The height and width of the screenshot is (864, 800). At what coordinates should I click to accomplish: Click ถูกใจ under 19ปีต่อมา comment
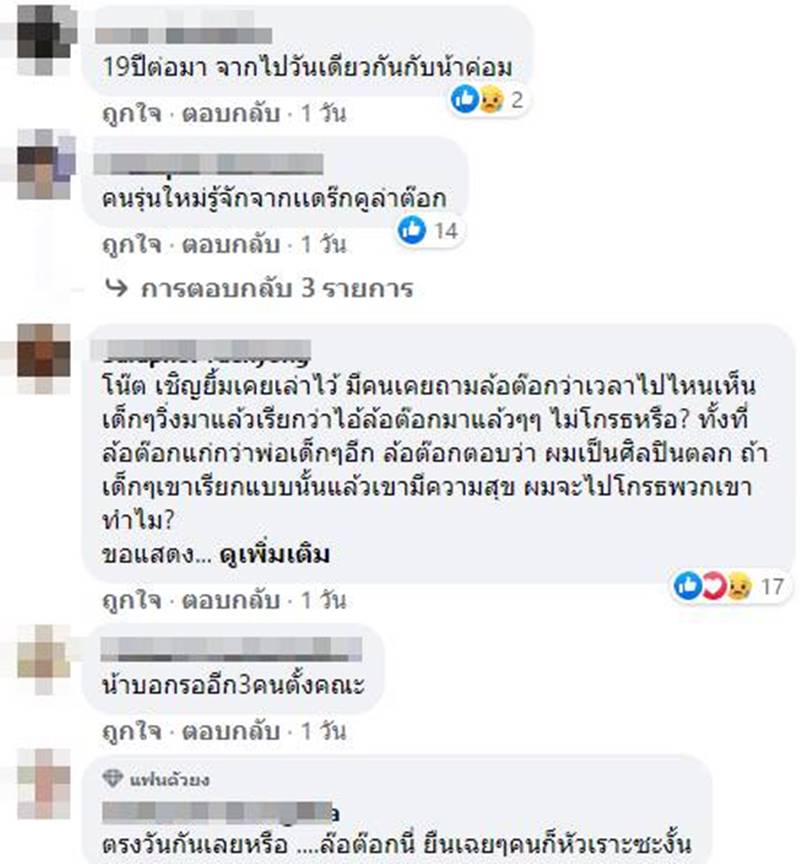132,114
